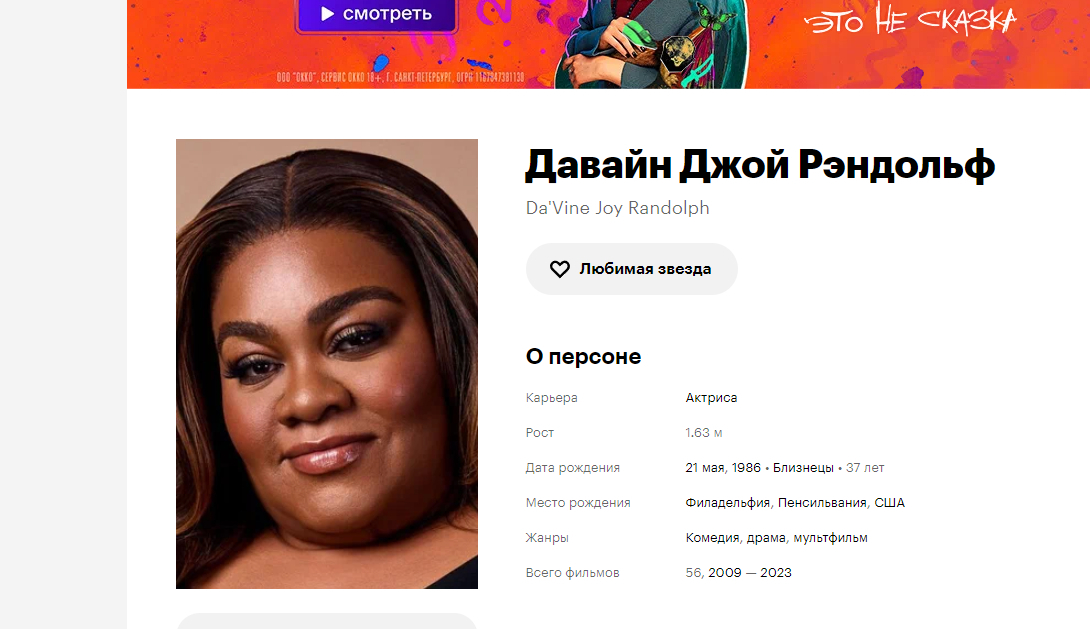
Task: Follow the Актриса career link
Action: click(x=711, y=398)
